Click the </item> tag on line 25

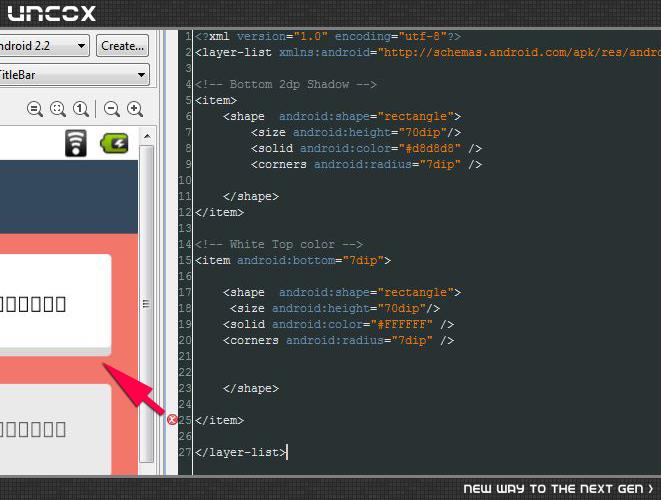[220, 420]
